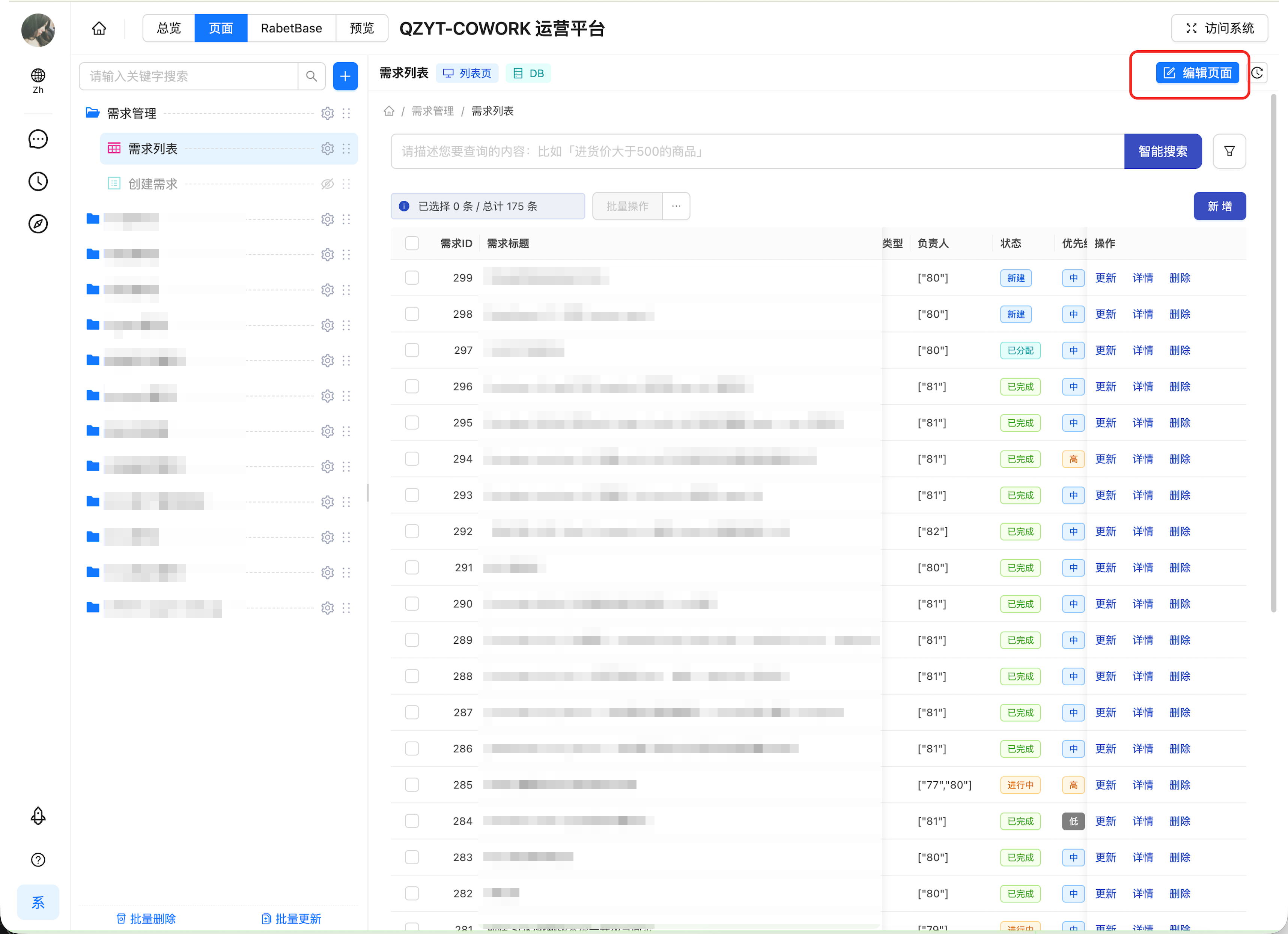This screenshot has width=1288, height=934.
Task: Click the vertical scrollbar of the list
Action: pyautogui.click(x=1274, y=353)
